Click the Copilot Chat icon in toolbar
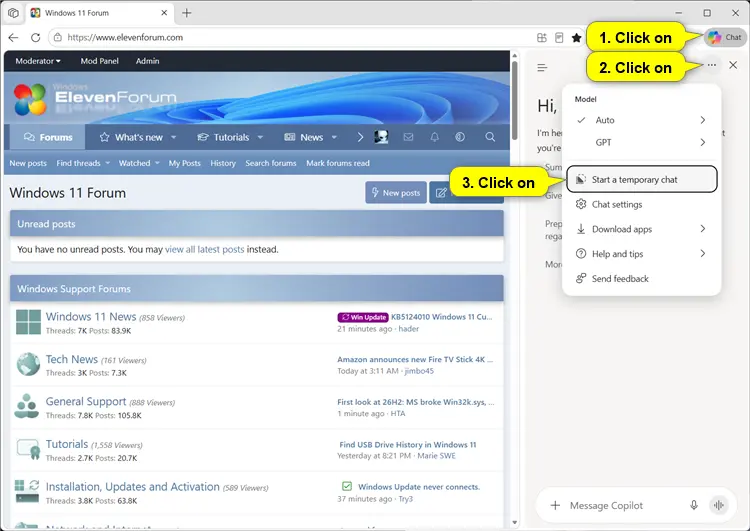The image size is (750, 531). [x=724, y=37]
